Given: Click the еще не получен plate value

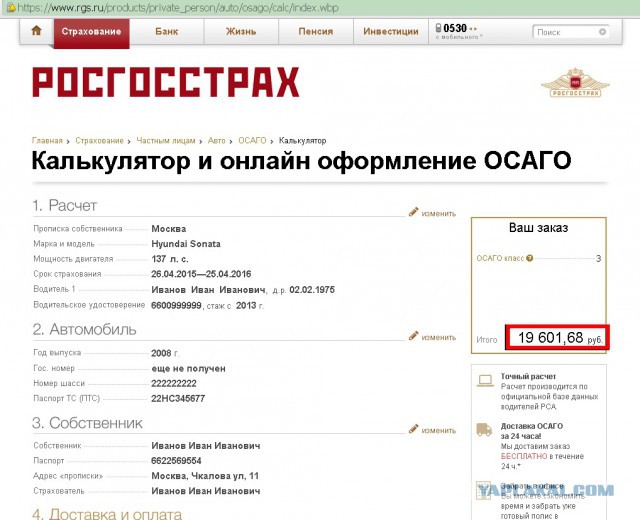Looking at the screenshot, I should pyautogui.click(x=188, y=369).
